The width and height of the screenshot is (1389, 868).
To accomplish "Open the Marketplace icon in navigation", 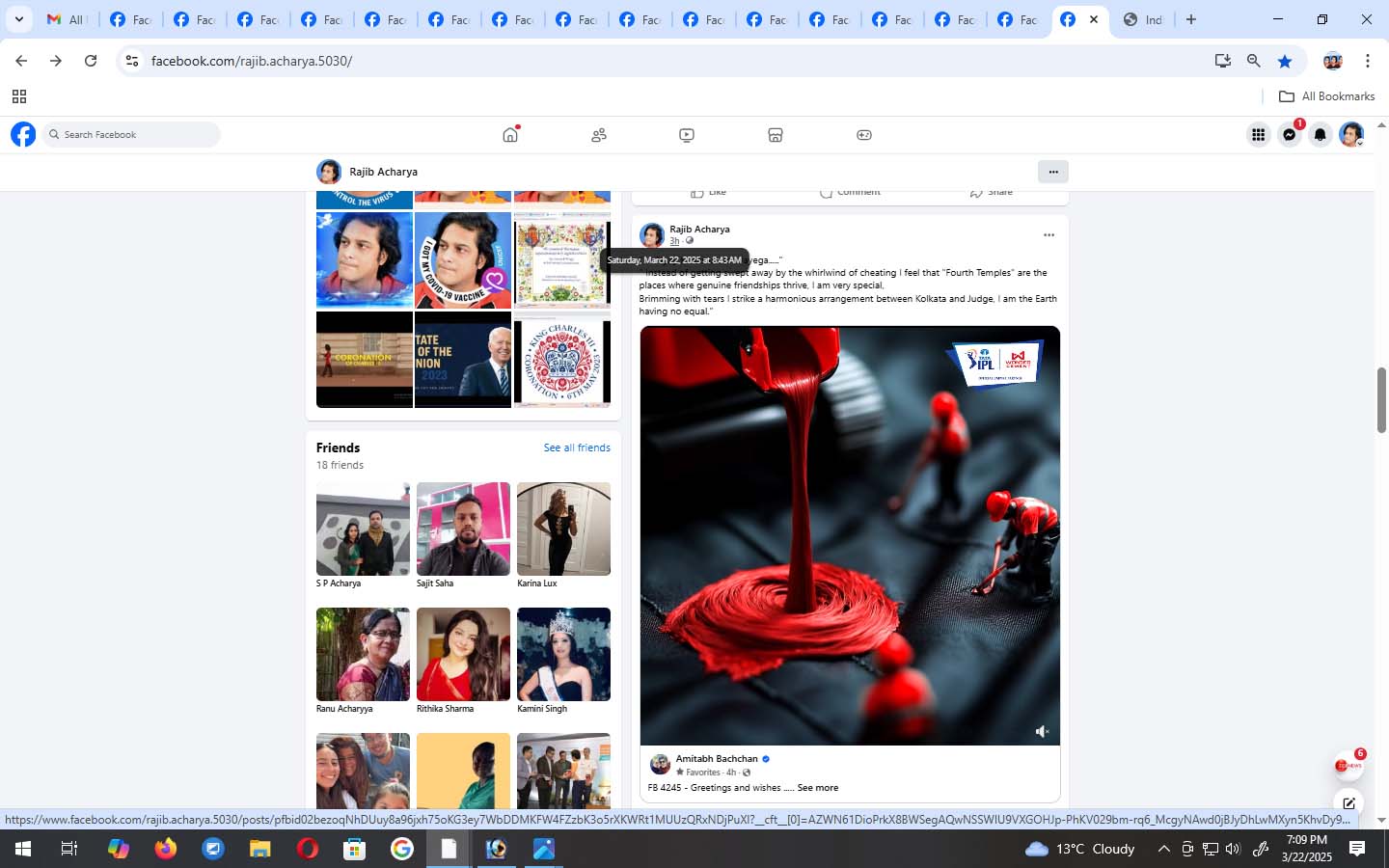I will click(x=776, y=135).
